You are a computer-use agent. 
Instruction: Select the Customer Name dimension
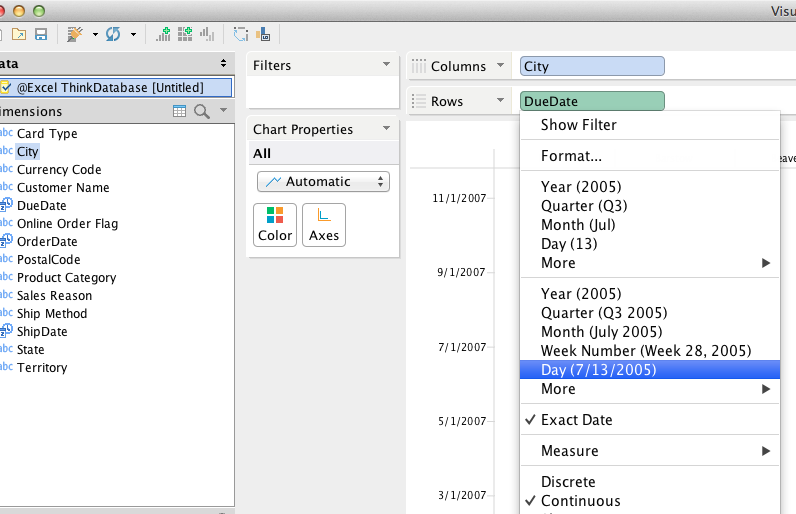pyautogui.click(x=63, y=187)
